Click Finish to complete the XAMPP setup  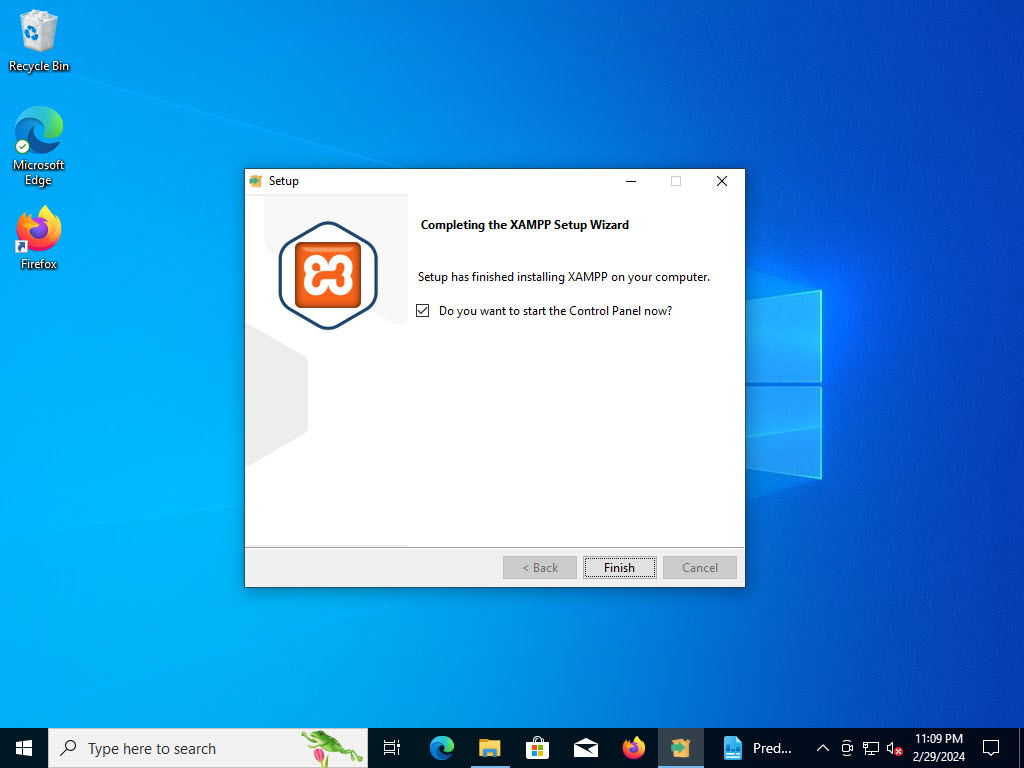pos(619,567)
